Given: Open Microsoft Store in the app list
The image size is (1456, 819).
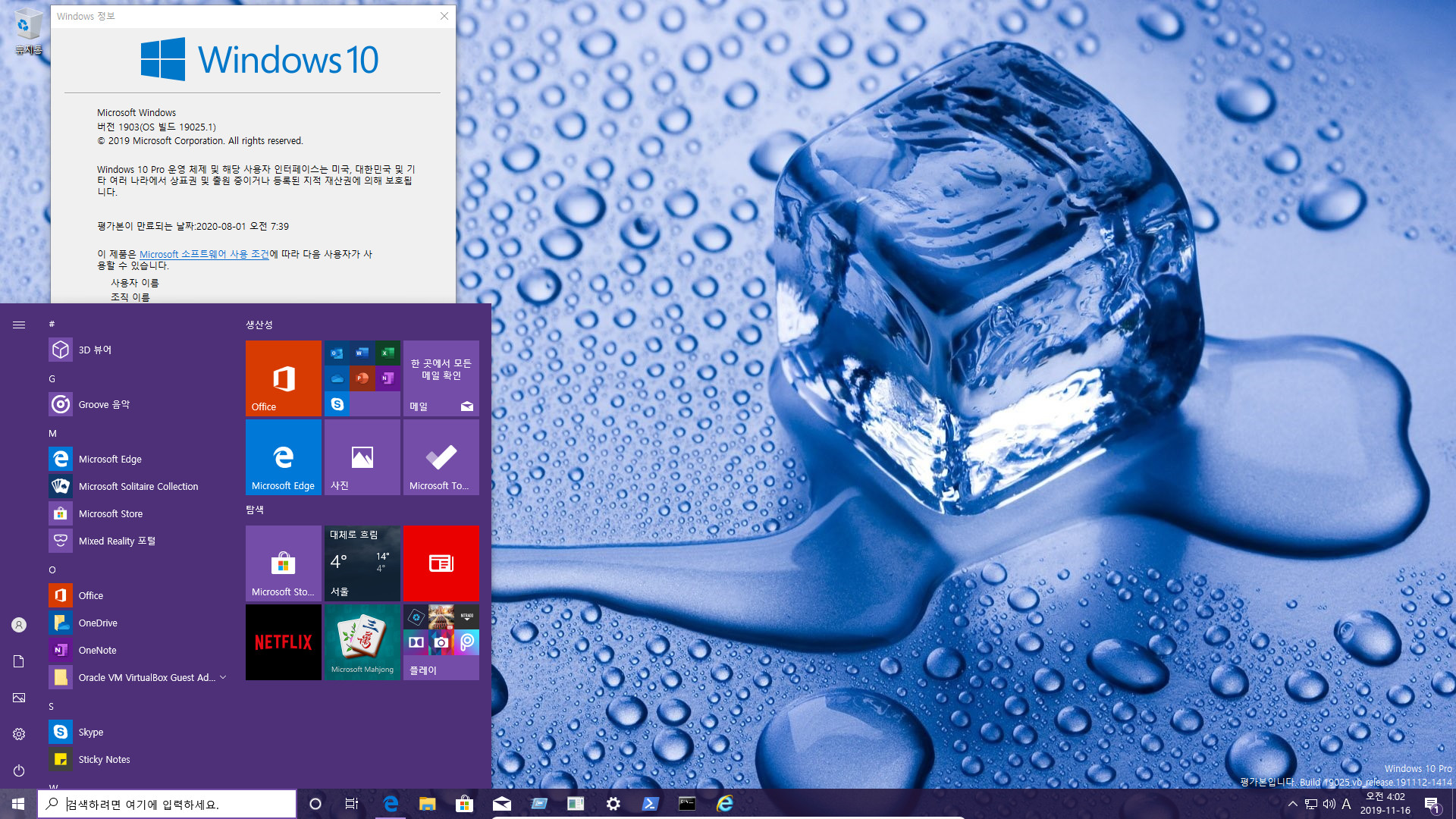Looking at the screenshot, I should point(138,513).
